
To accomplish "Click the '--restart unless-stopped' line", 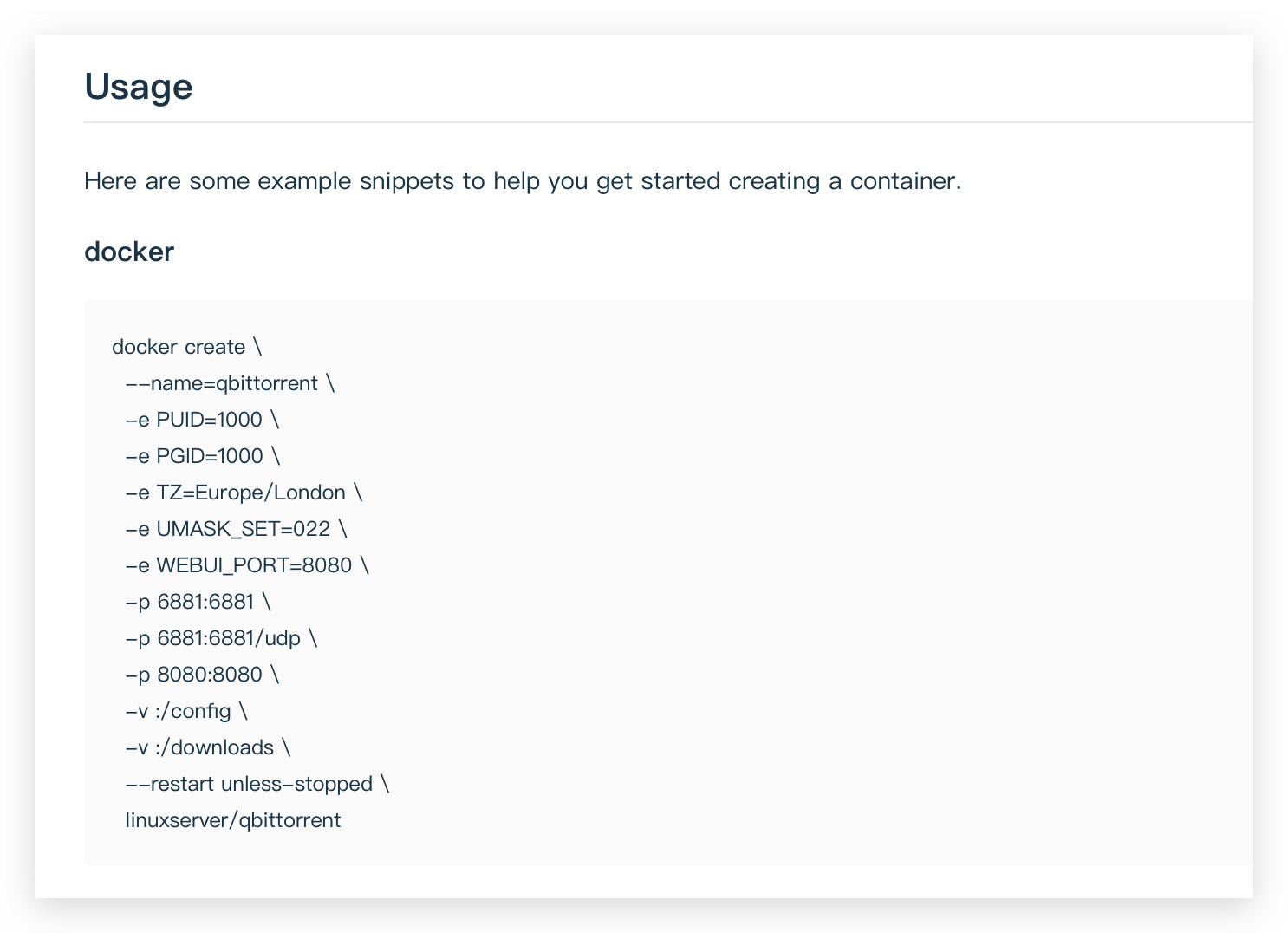I will coord(257,784).
